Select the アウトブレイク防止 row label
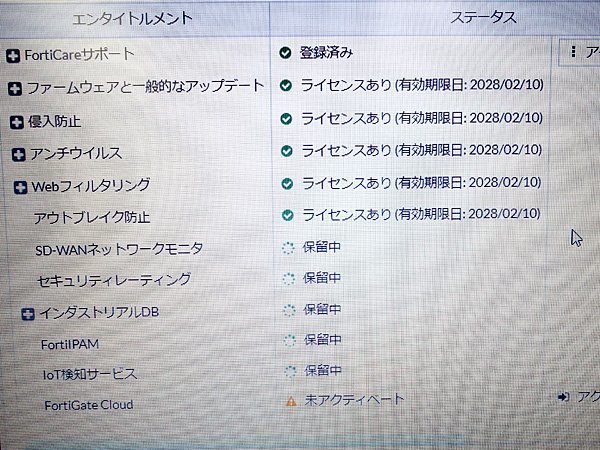 pos(92,217)
